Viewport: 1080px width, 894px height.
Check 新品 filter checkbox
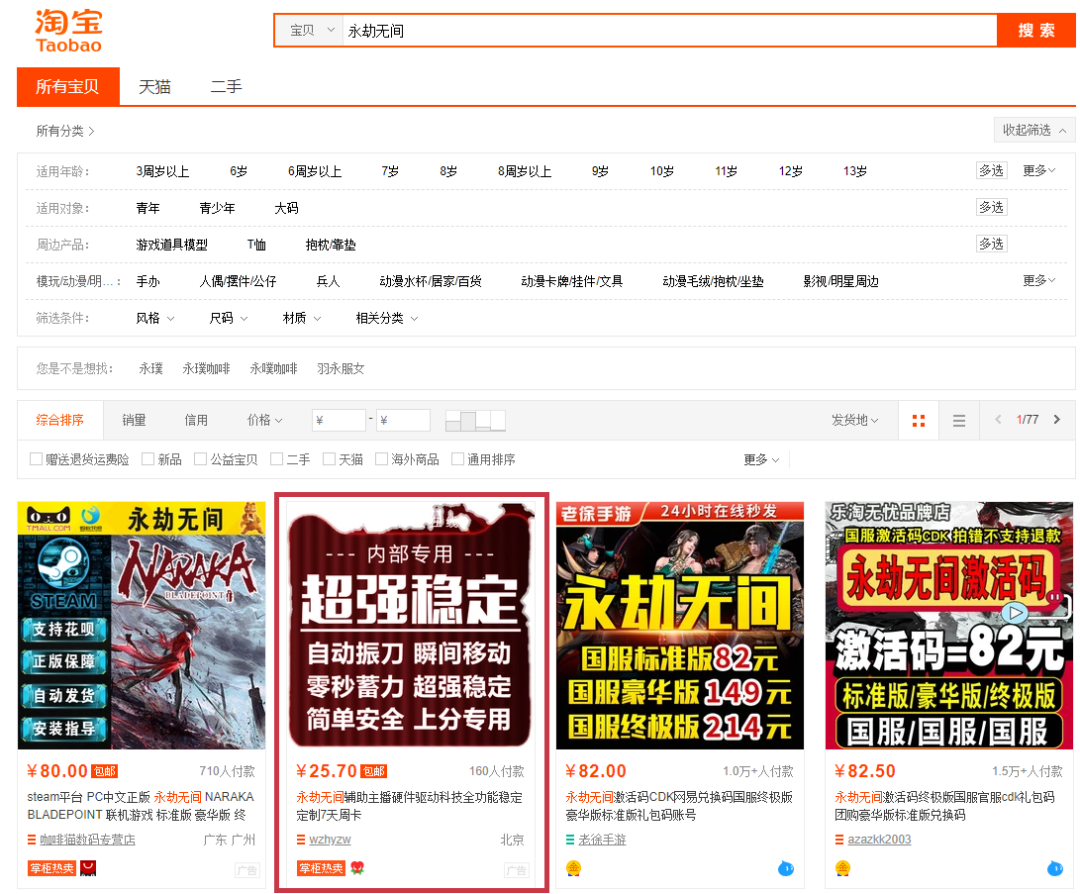coord(147,459)
